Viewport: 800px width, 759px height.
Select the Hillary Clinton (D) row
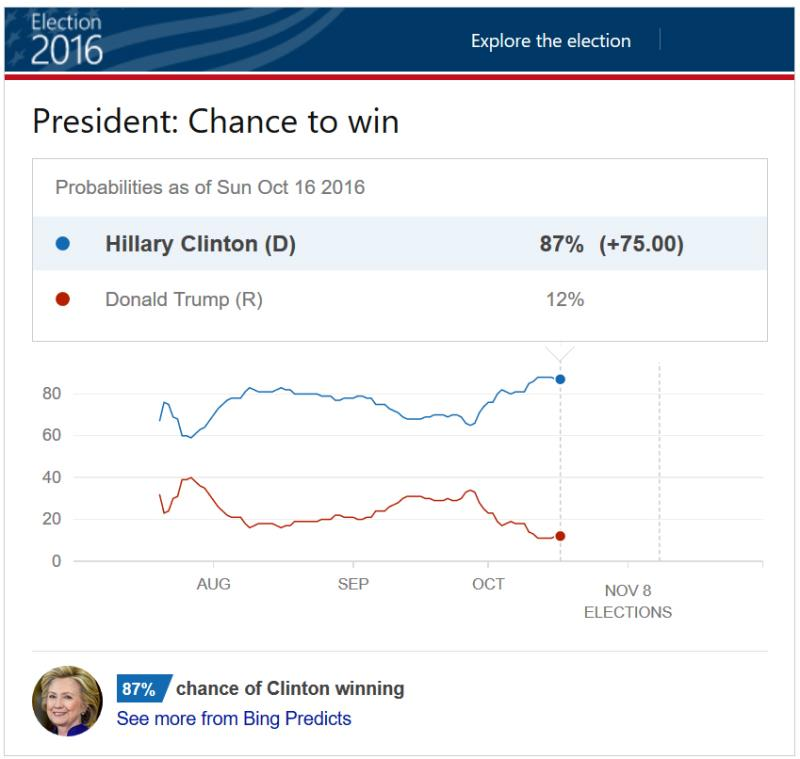click(x=400, y=244)
